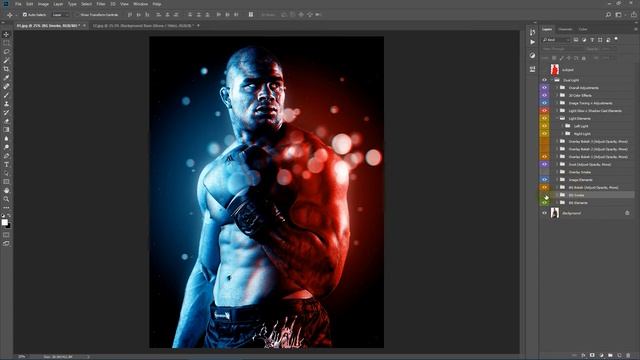The height and width of the screenshot is (360, 640).
Task: Select the Rectangle shape tool
Action: 6,182
